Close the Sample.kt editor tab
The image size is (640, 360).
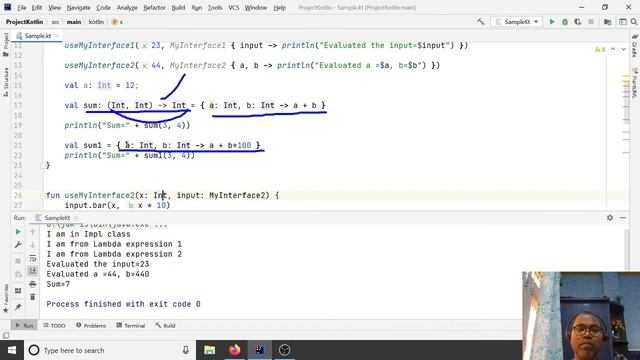click(57, 36)
